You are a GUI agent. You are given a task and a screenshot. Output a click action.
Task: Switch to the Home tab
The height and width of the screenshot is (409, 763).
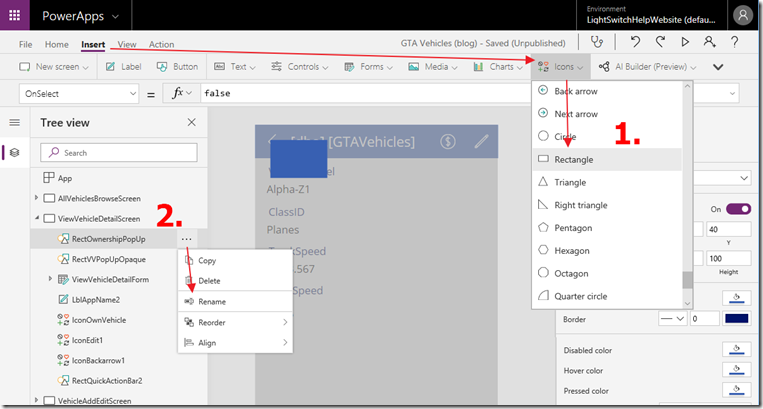point(56,44)
